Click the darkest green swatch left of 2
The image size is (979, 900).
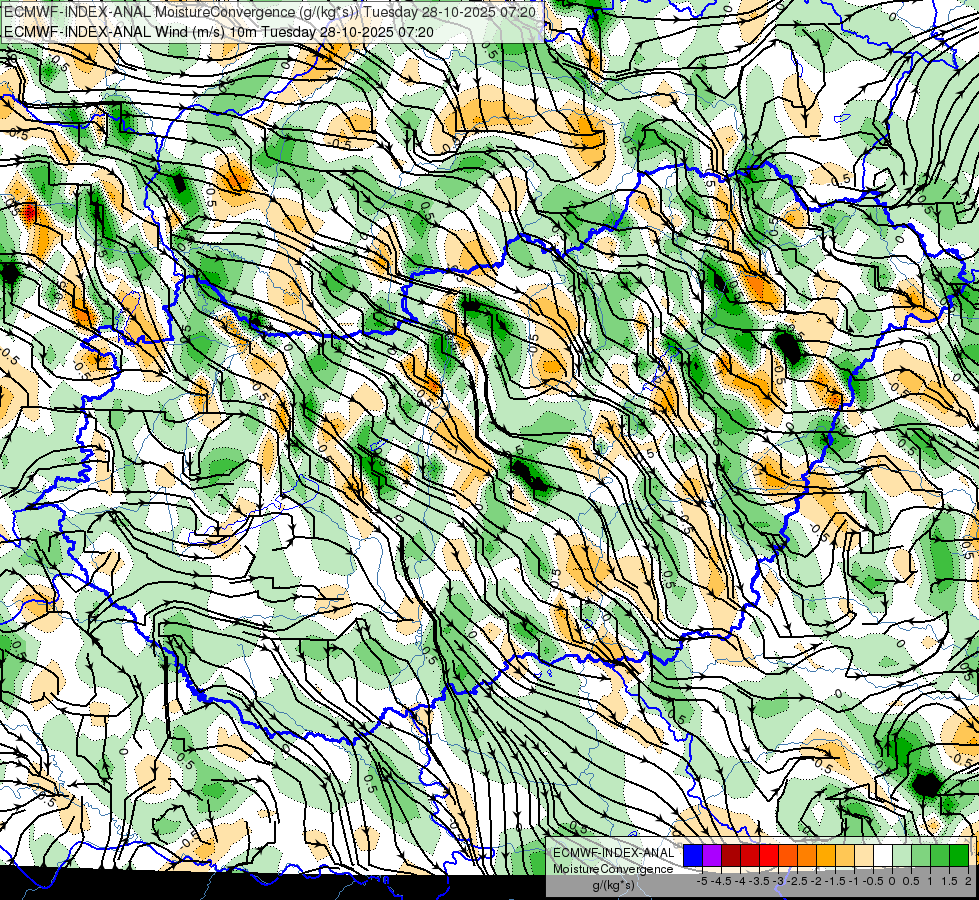[x=959, y=855]
